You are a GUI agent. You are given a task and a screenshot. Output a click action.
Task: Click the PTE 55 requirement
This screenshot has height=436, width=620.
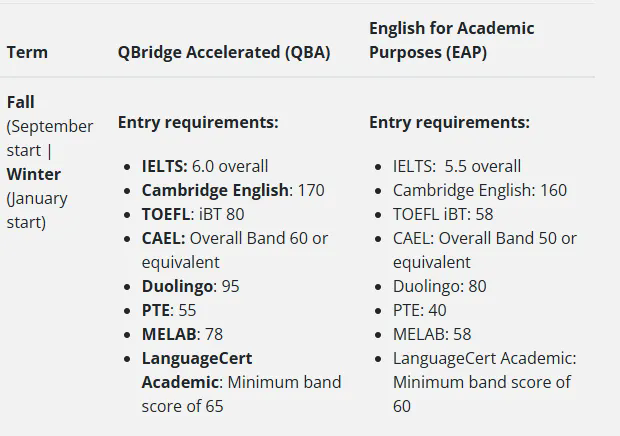[169, 310]
